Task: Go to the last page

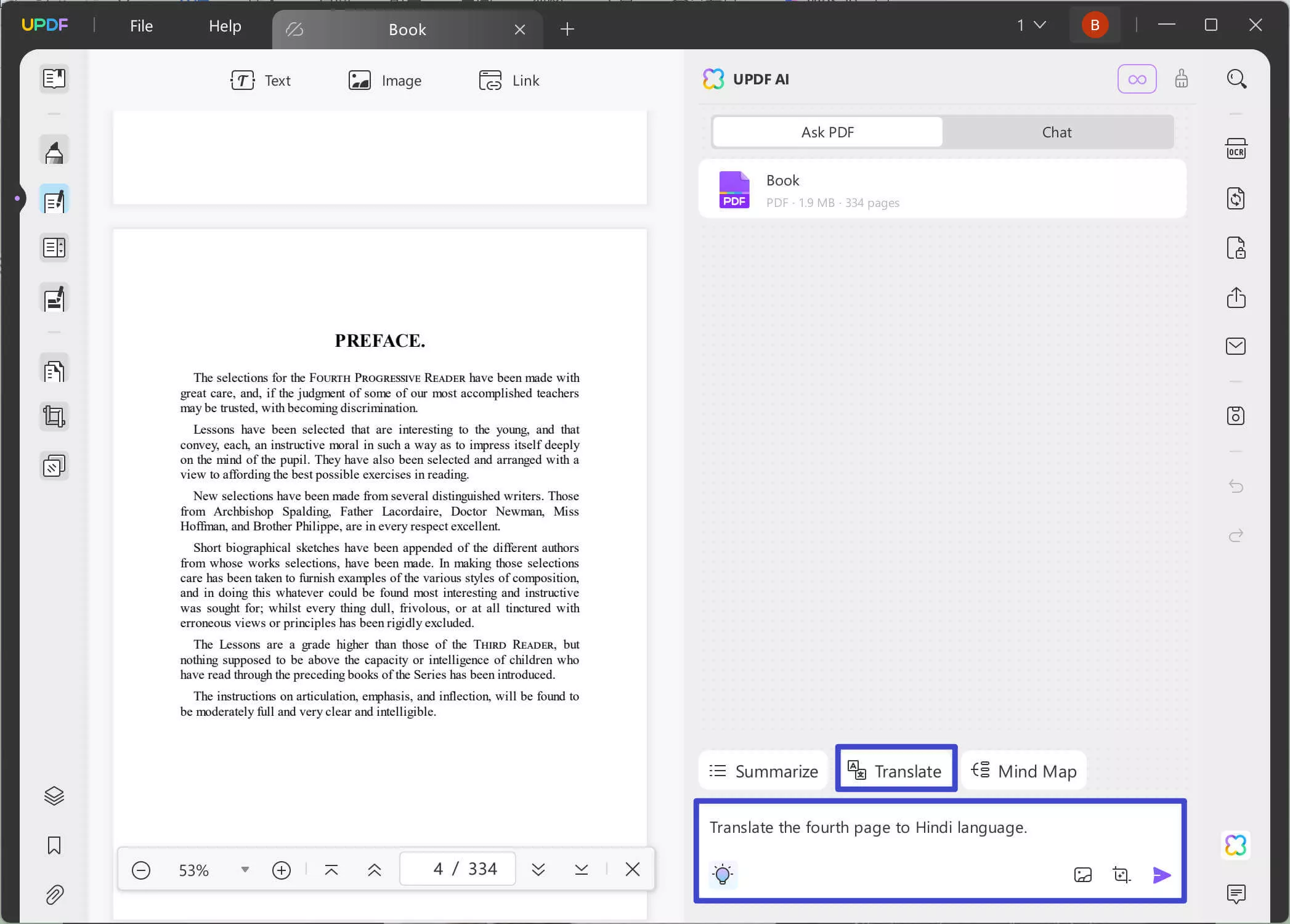Action: click(x=582, y=870)
